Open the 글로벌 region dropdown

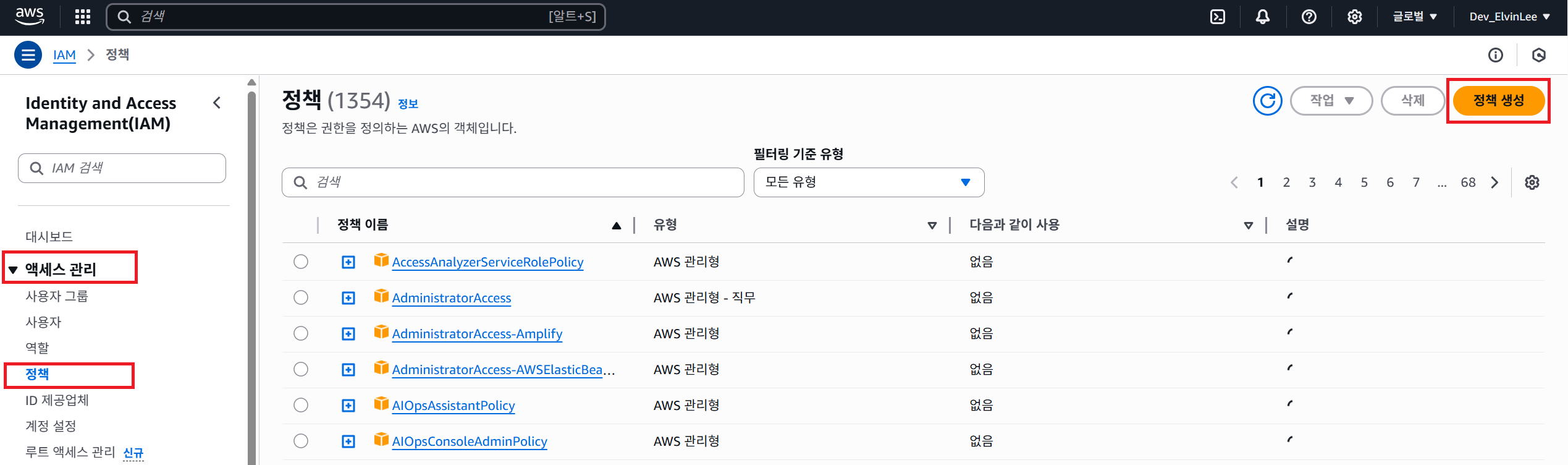pos(1415,17)
